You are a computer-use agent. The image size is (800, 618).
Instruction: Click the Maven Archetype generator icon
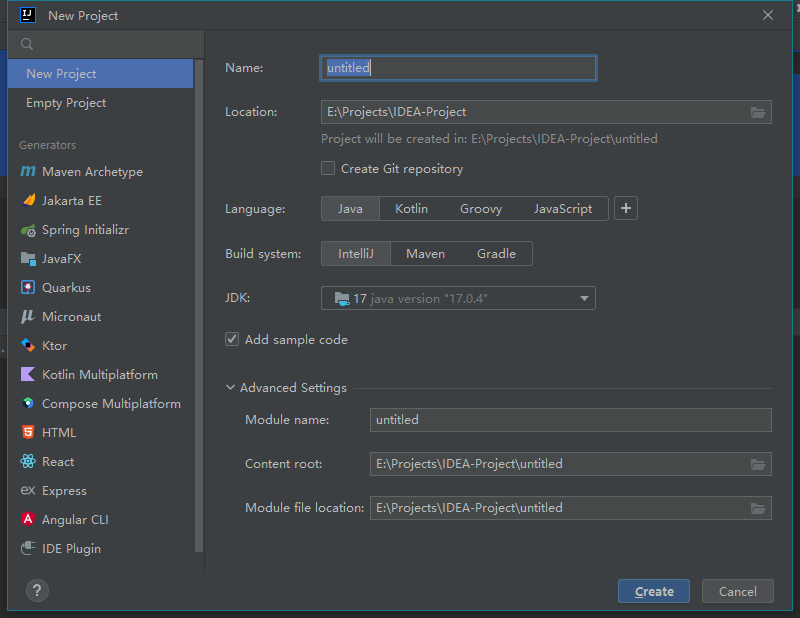pos(28,171)
